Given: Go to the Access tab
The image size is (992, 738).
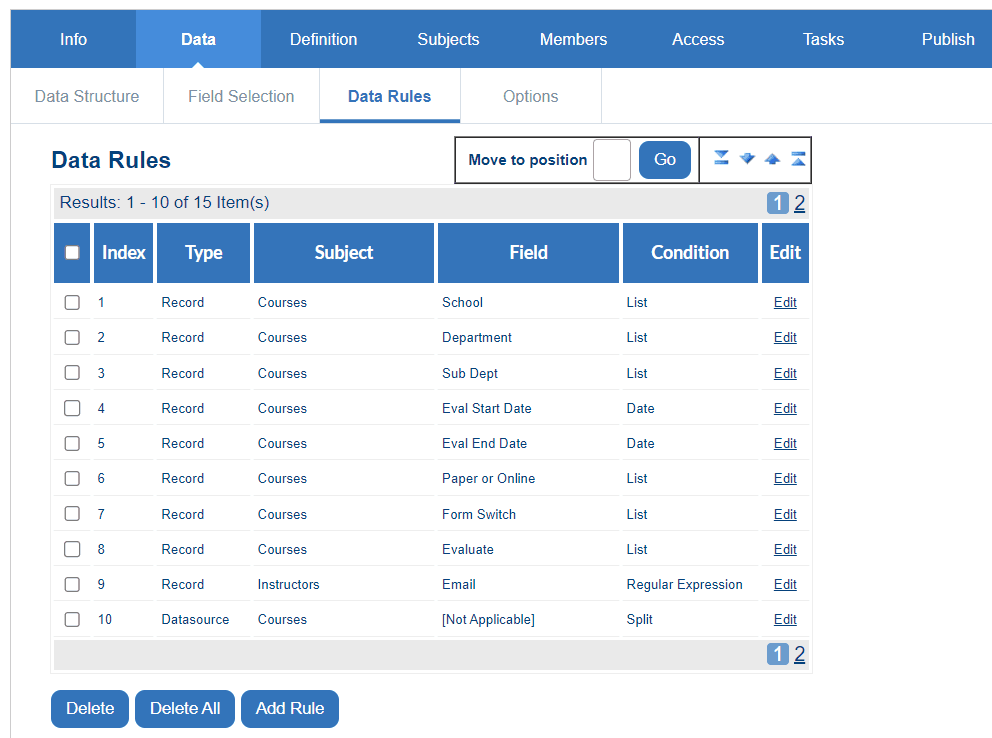Looking at the screenshot, I should [698, 39].
